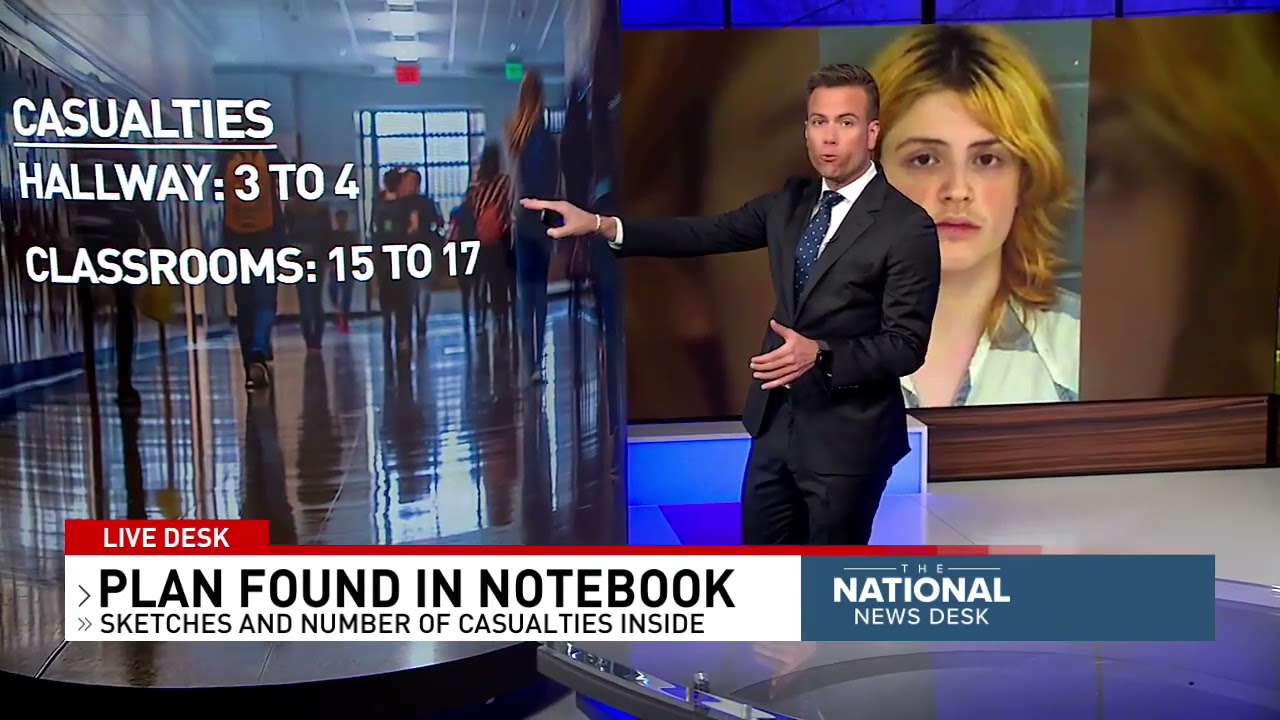Click the "CASUALTIES" heading text

(143, 120)
